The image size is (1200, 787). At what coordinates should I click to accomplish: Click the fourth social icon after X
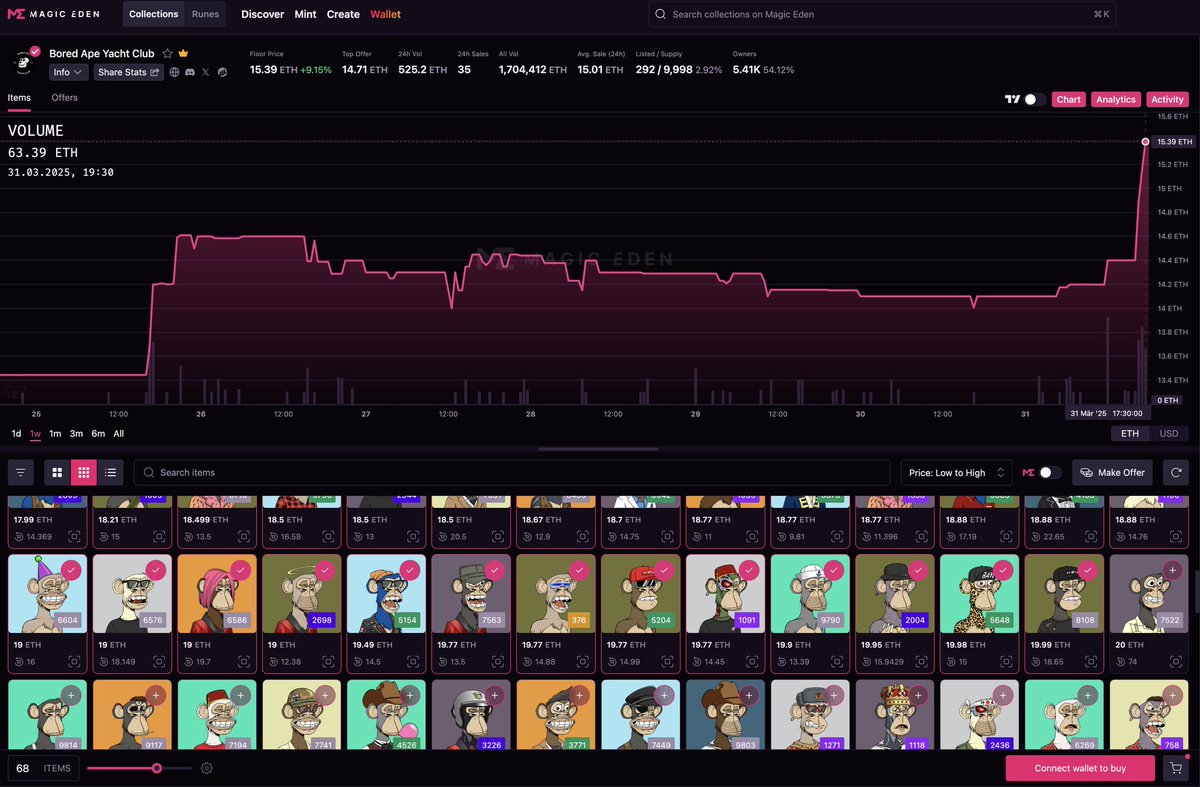(x=222, y=72)
